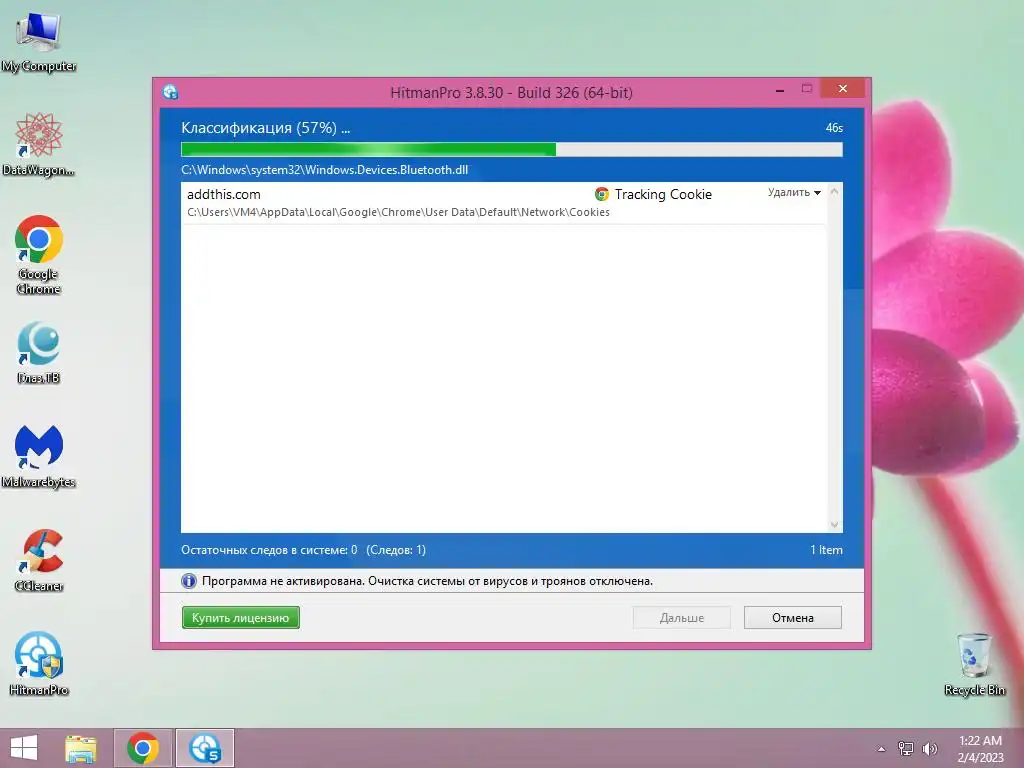Switch to Chrome in the taskbar

click(x=143, y=748)
